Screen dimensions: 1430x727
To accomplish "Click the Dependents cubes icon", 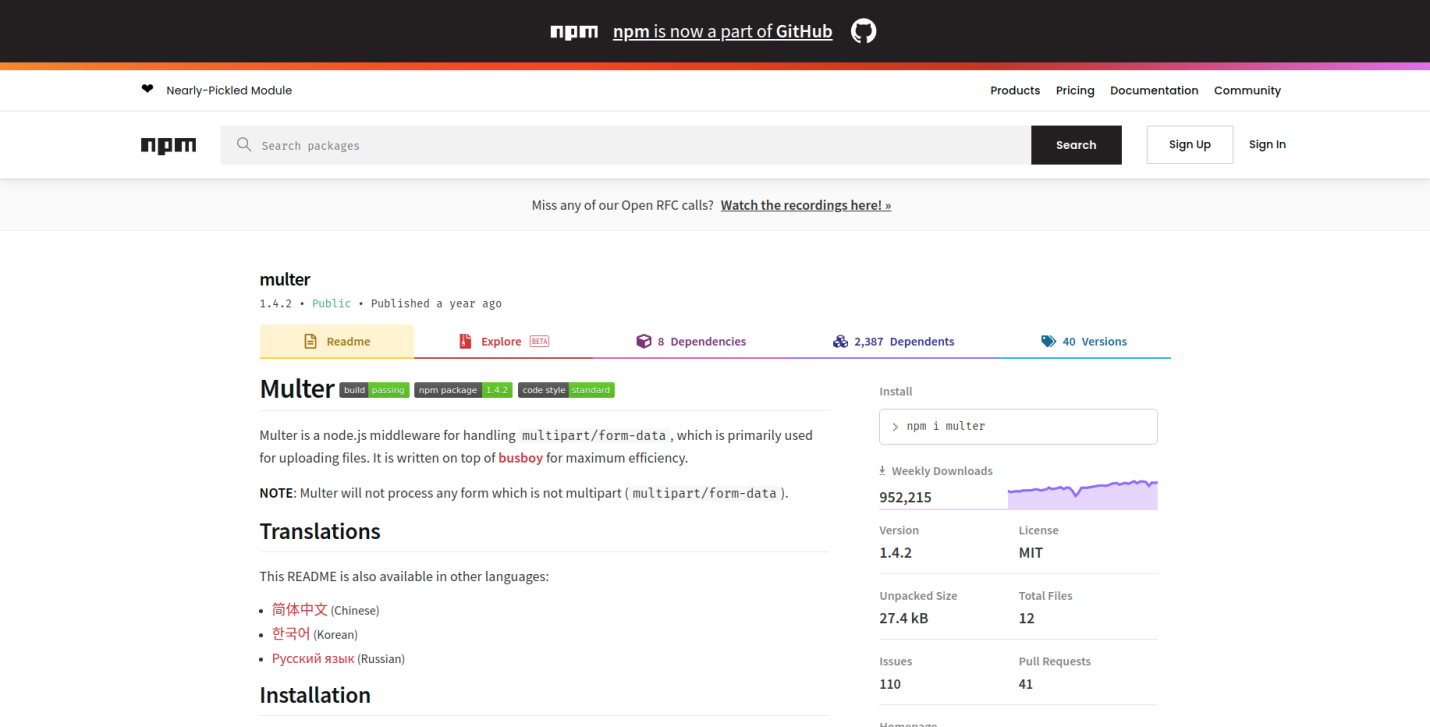I will pos(840,341).
